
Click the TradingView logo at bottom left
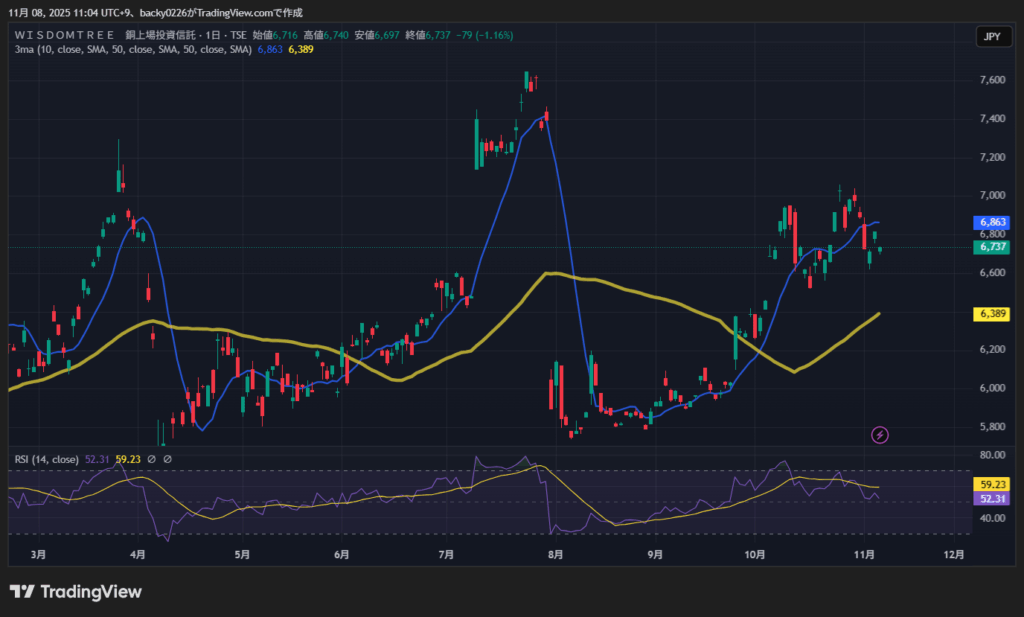tap(75, 592)
